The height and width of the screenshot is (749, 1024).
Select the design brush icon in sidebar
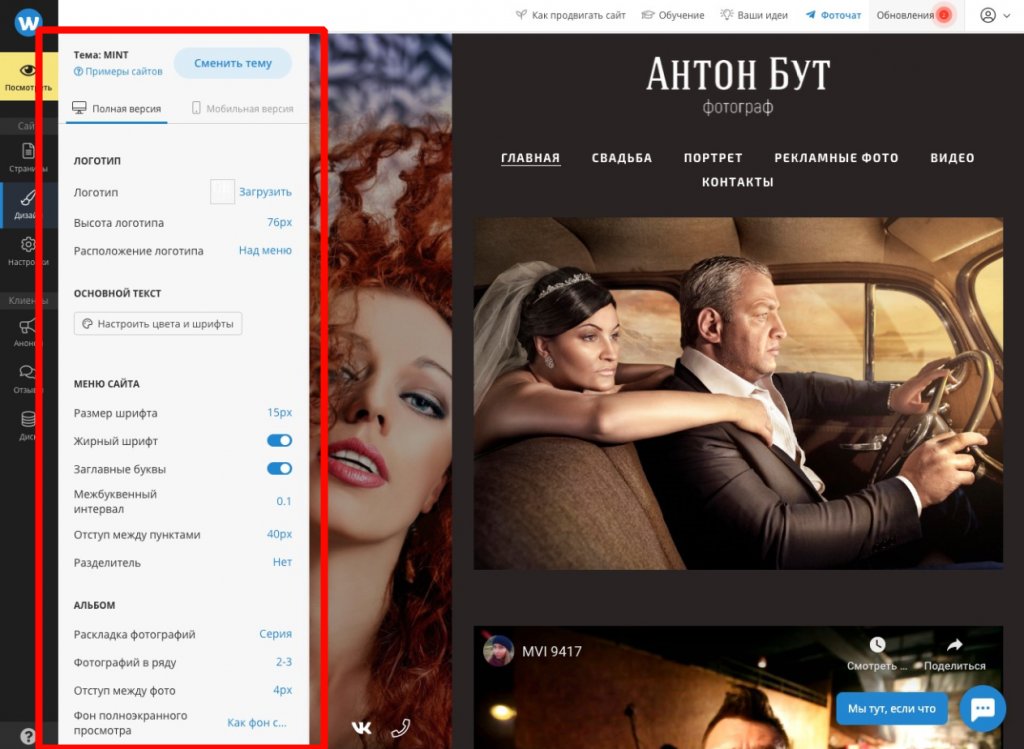[x=28, y=197]
